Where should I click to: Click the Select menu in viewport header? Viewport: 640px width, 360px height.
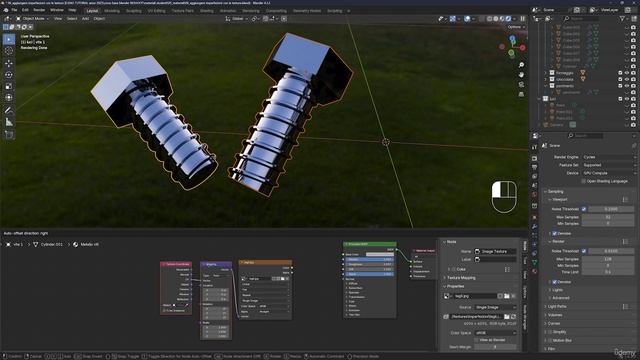pos(72,19)
